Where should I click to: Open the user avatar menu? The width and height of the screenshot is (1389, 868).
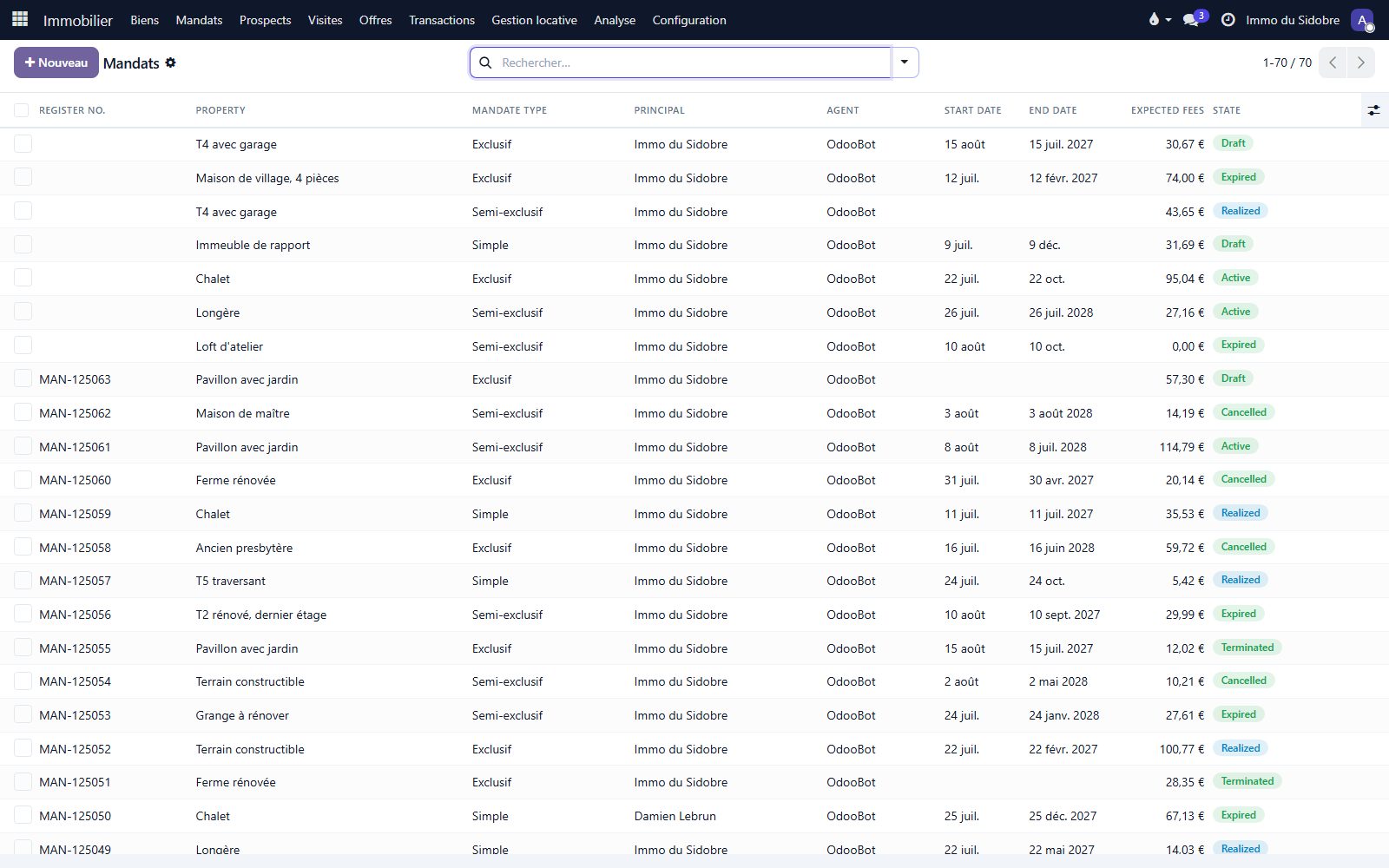[x=1362, y=20]
